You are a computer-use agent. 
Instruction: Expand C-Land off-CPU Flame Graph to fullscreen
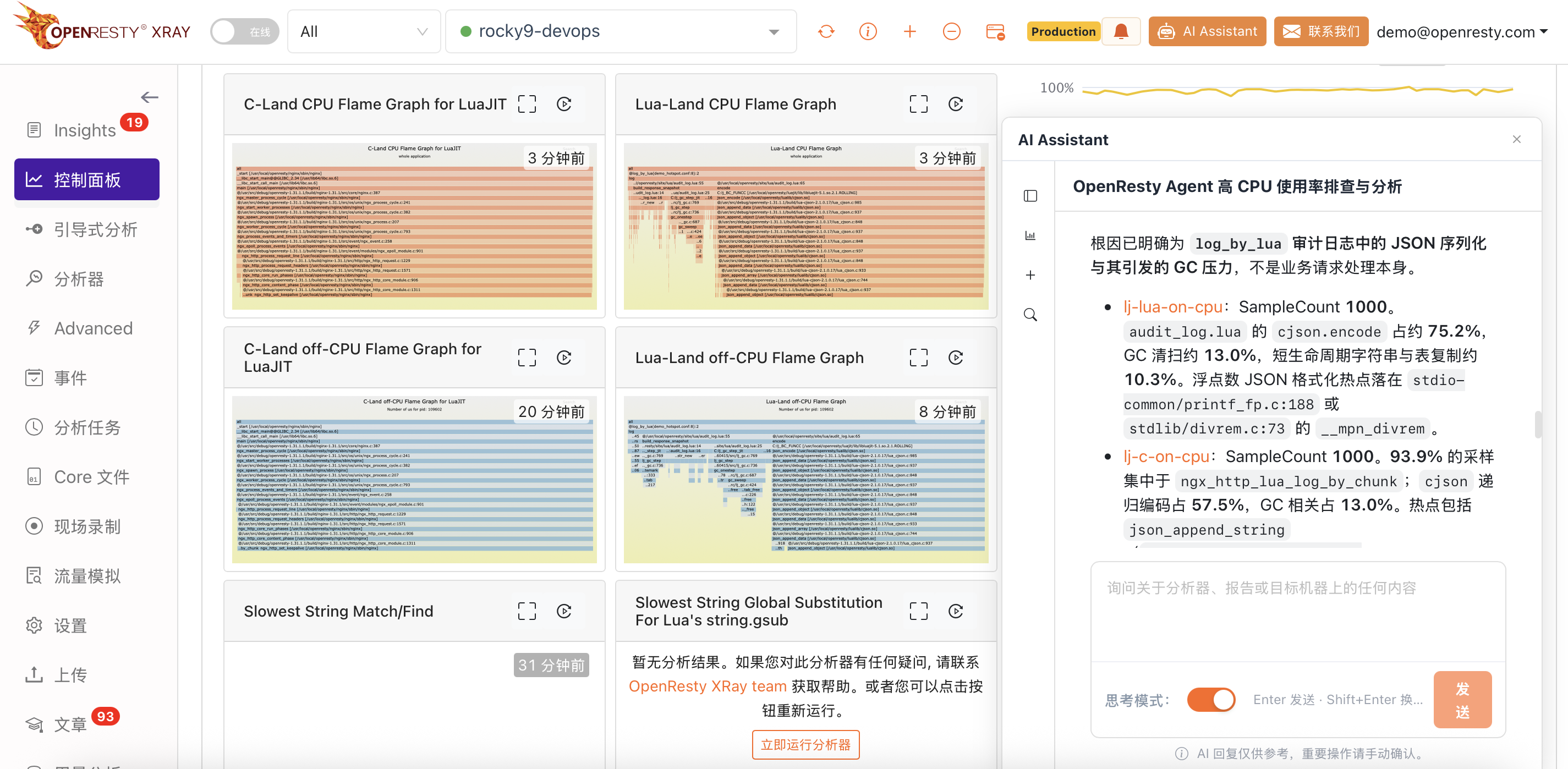pos(527,358)
